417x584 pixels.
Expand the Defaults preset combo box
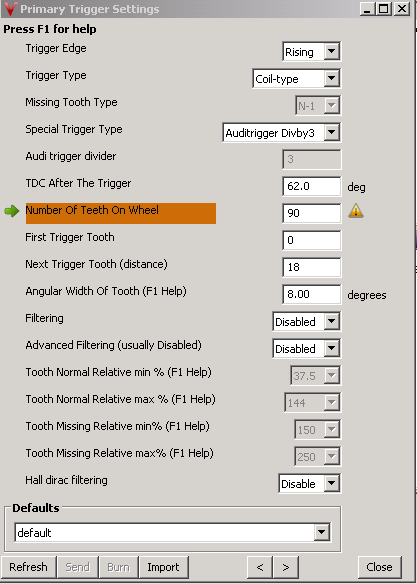172,533
